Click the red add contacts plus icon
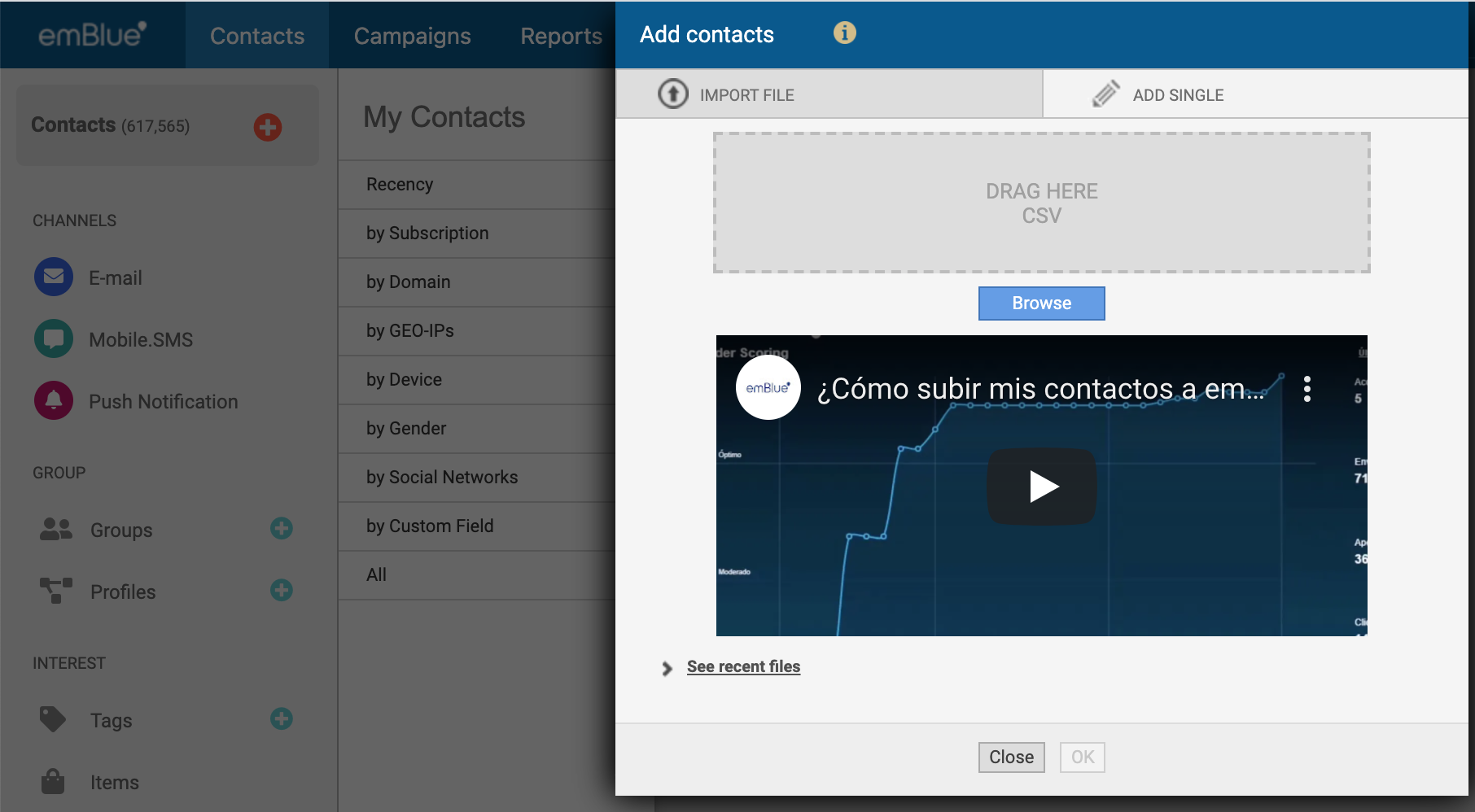1475x812 pixels. pos(267,127)
